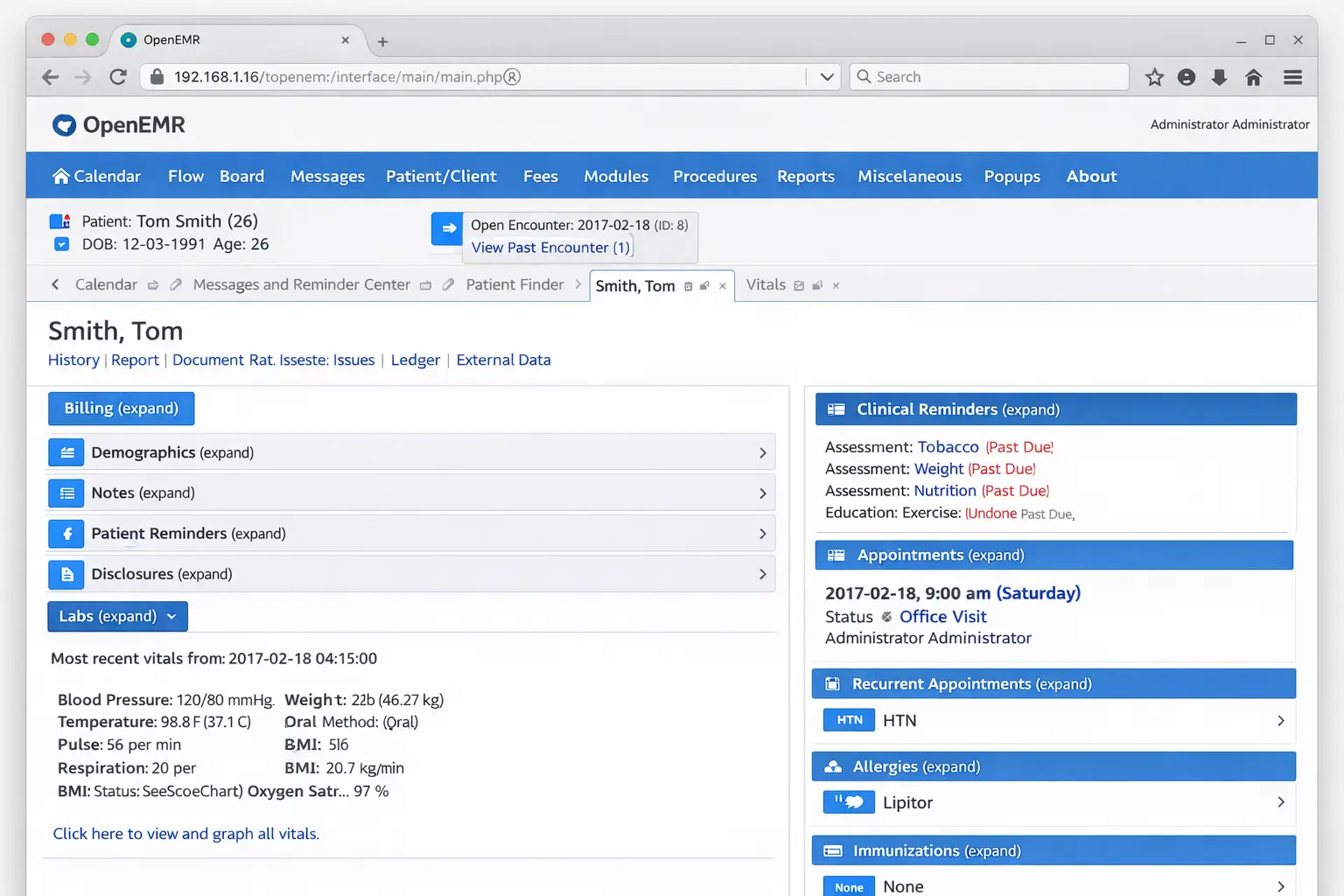Open the Patient/Client menu
Screen dimensions: 1344x896
pos(441,176)
